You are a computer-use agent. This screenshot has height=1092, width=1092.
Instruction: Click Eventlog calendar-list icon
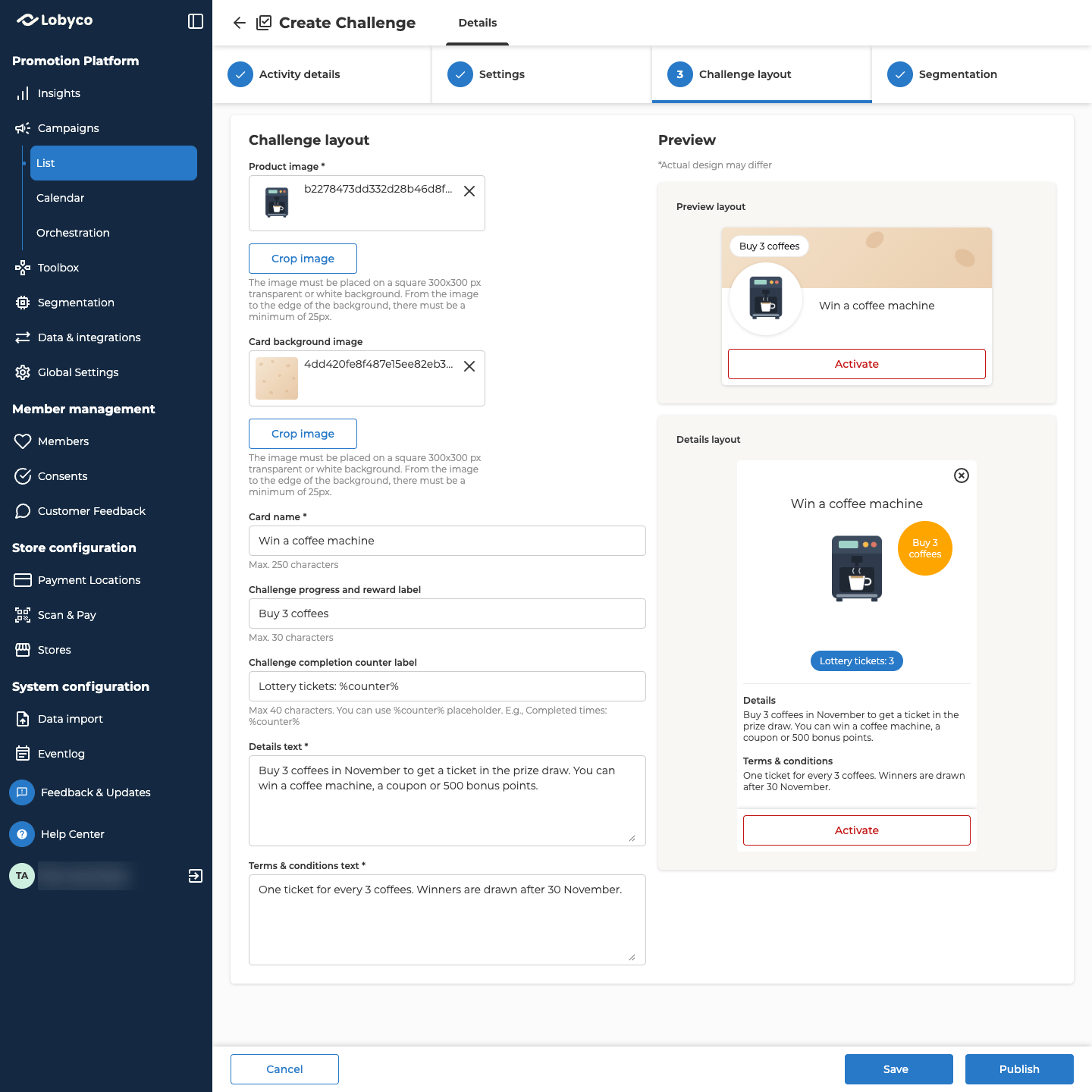(23, 754)
